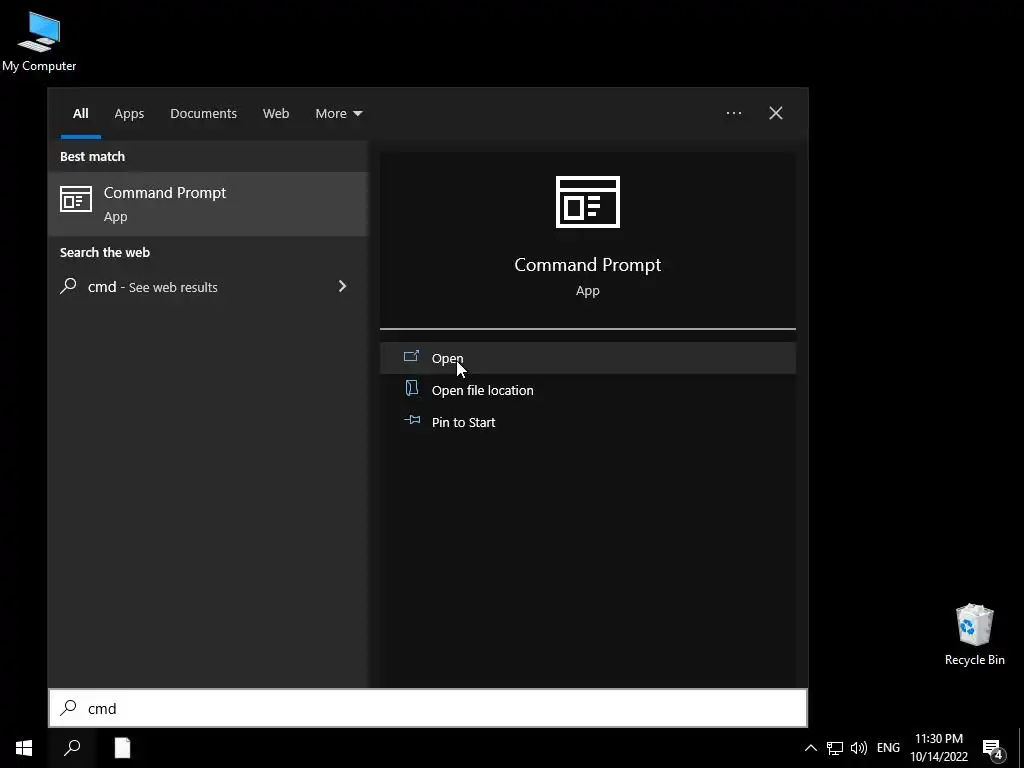Viewport: 1024px width, 768px height.
Task: Expand the cmd web results chevron arrow
Action: [x=342, y=286]
